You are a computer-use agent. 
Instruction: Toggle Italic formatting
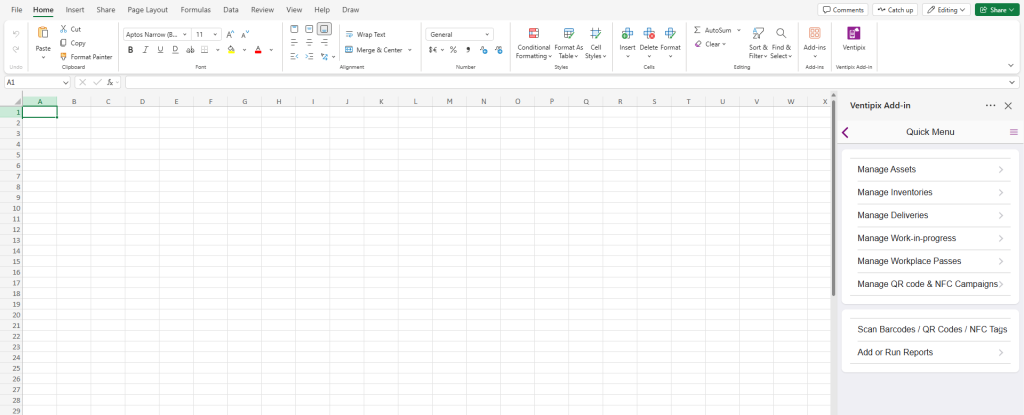coord(145,49)
